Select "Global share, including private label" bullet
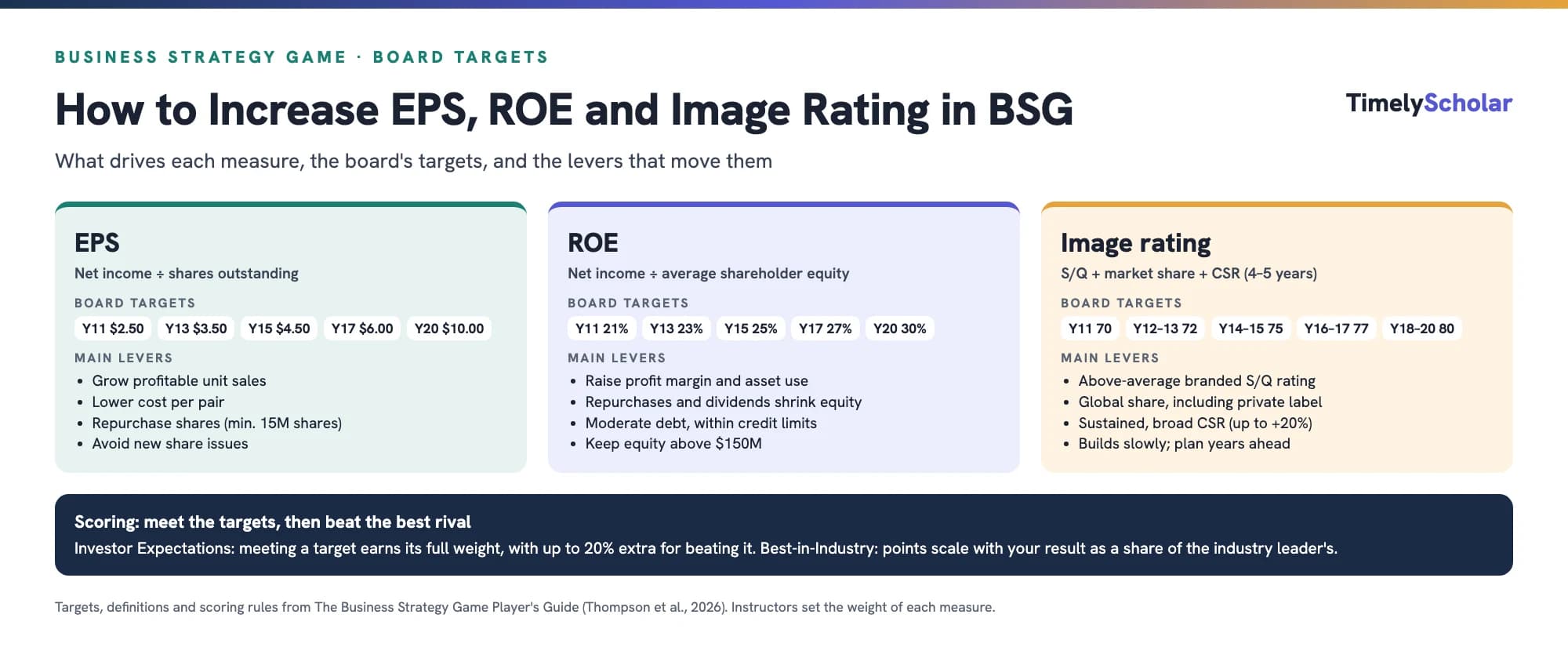 click(x=1200, y=402)
